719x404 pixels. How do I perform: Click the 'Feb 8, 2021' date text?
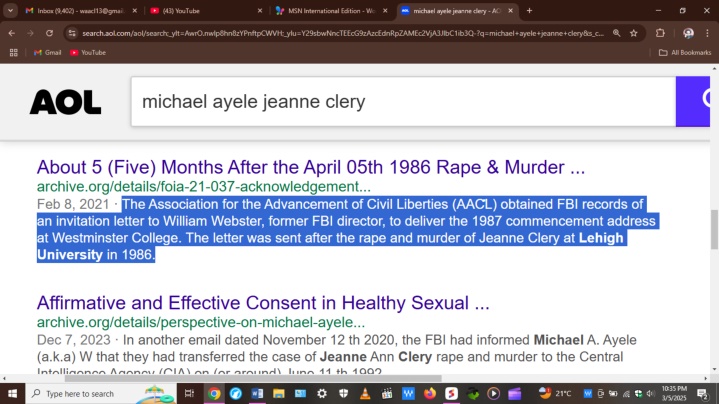coord(73,204)
